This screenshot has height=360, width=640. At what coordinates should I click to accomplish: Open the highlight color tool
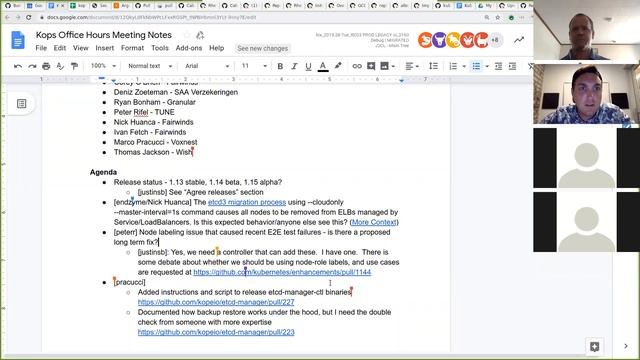pyautogui.click(x=338, y=66)
